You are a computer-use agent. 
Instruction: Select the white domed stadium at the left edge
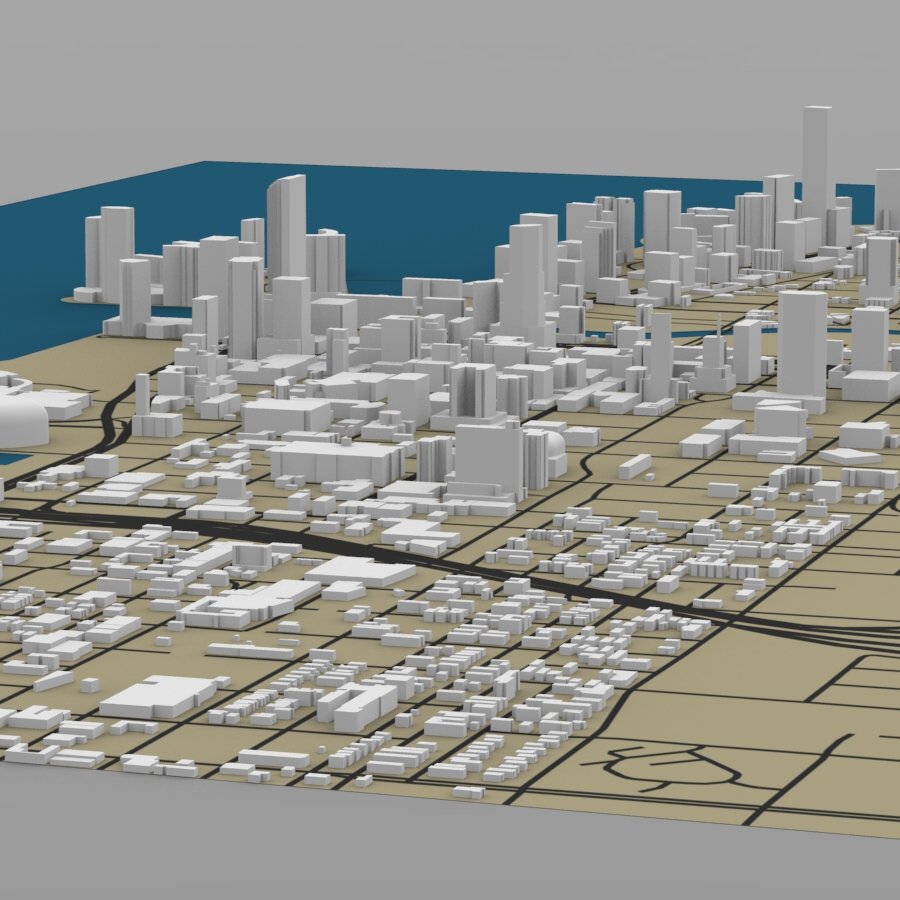pyautogui.click(x=22, y=420)
